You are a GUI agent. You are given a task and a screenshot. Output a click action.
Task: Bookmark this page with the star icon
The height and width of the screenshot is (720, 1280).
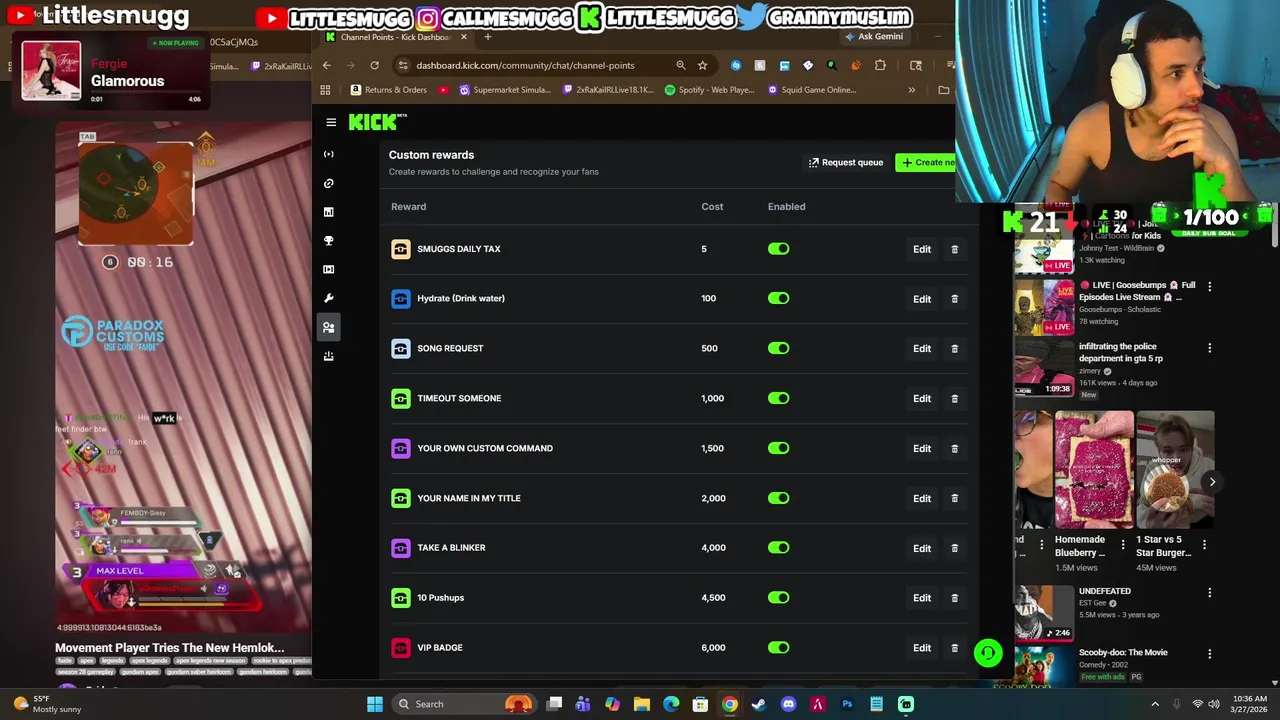coord(702,65)
